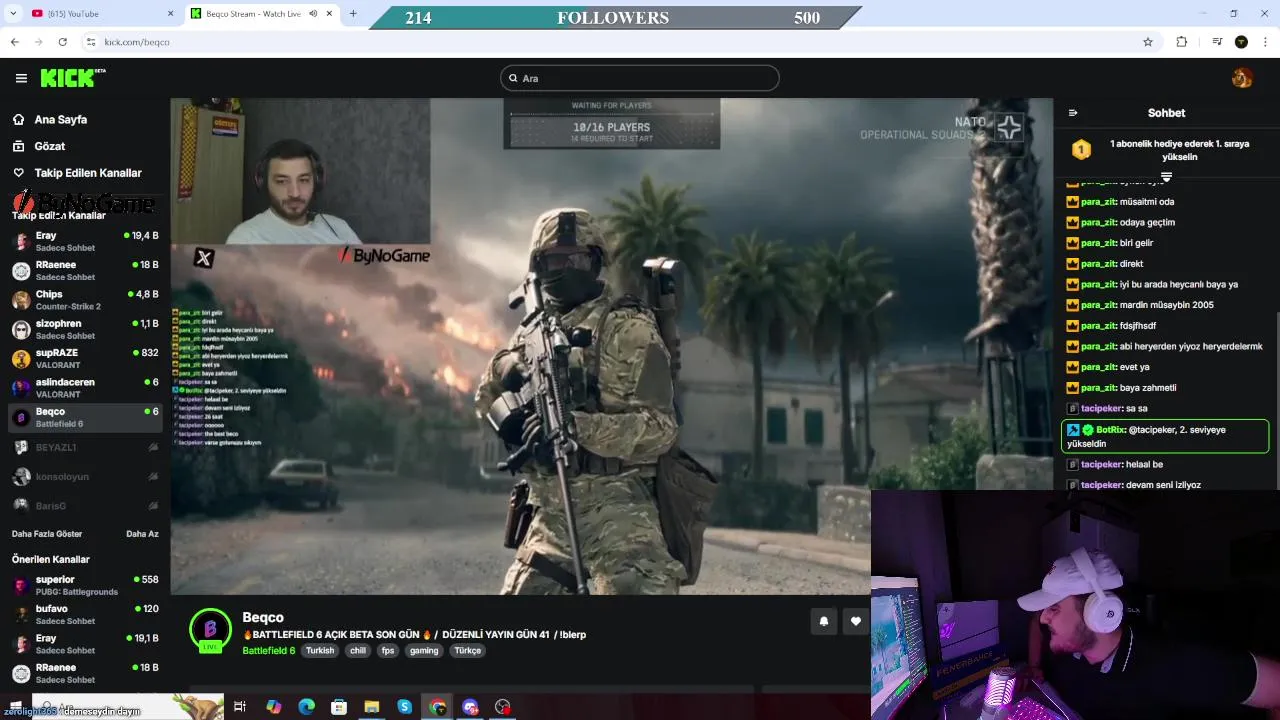This screenshot has height=720, width=1280.
Task: Select the chill tag
Action: point(358,650)
